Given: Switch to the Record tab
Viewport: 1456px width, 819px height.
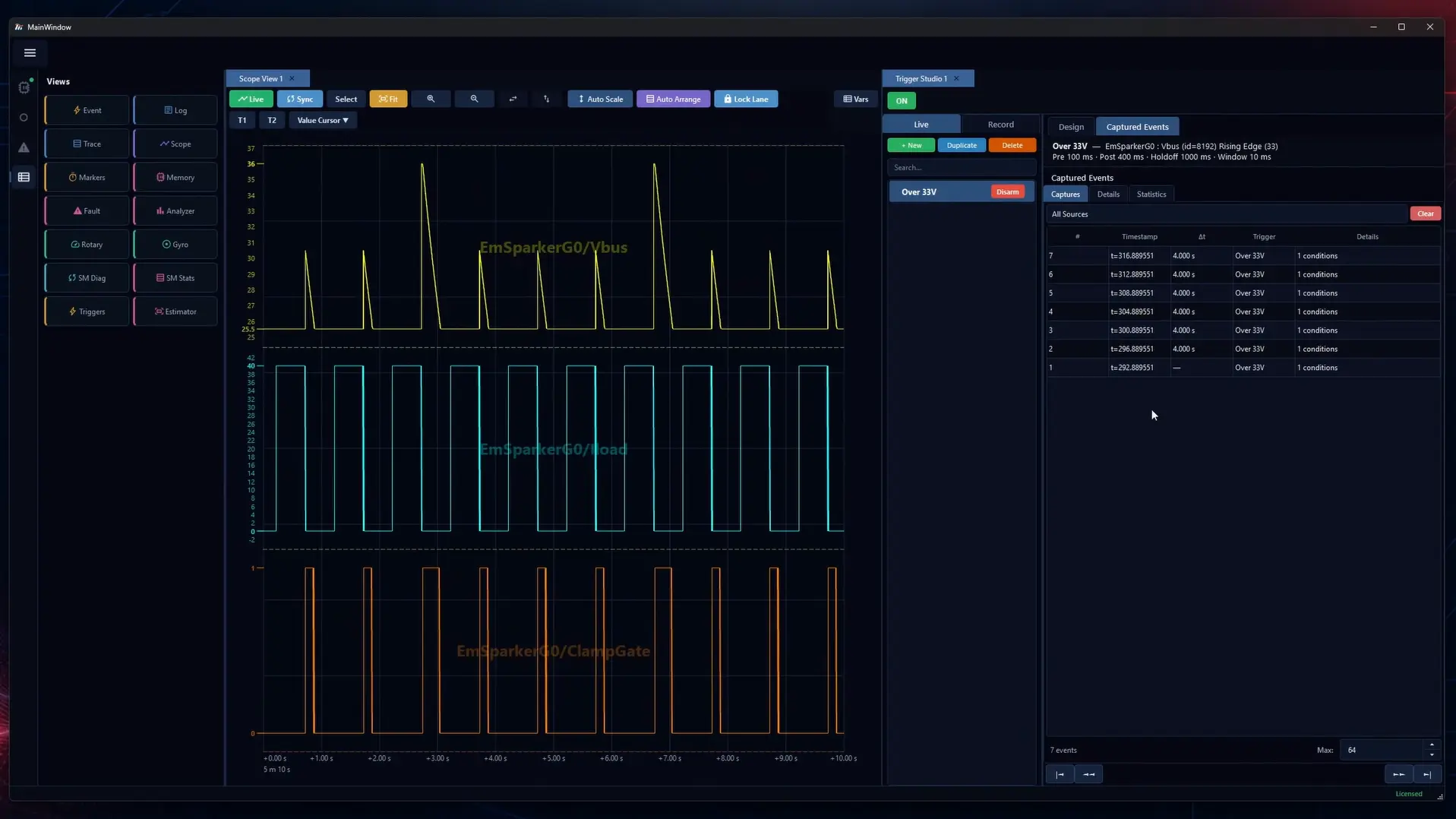Looking at the screenshot, I should (1000, 124).
